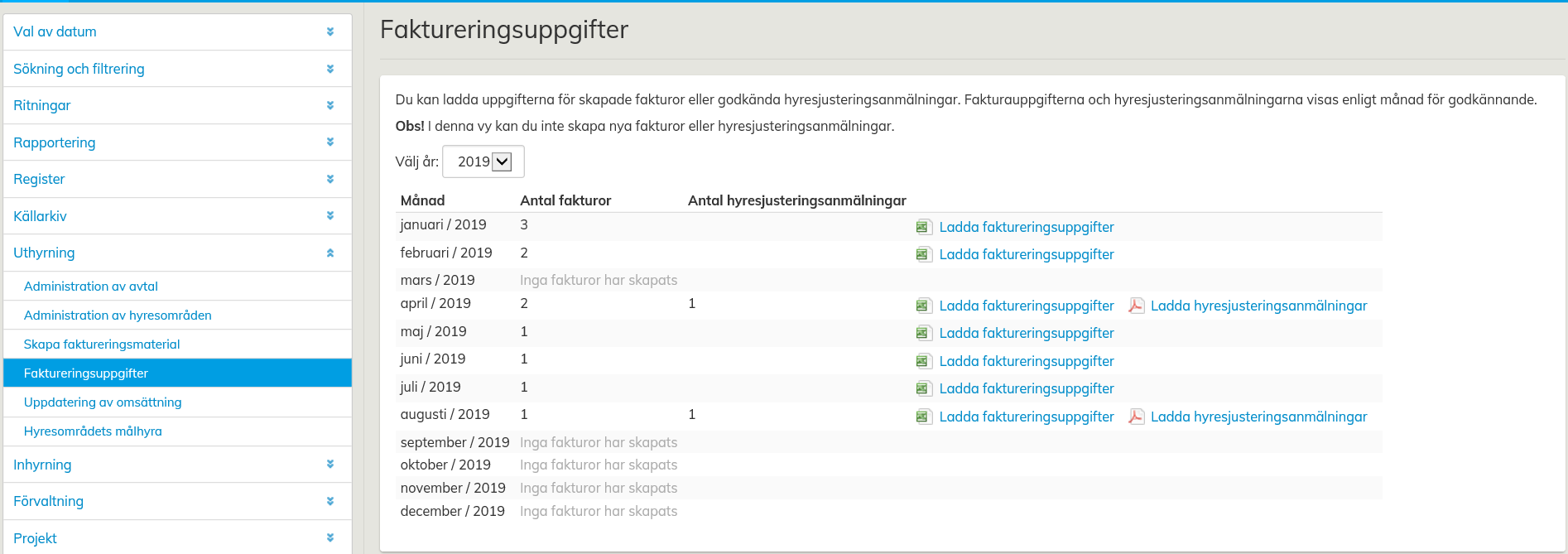Image resolution: width=1568 pixels, height=554 pixels.
Task: Click the Excel icon in juni 2019 row
Action: pyautogui.click(x=924, y=362)
